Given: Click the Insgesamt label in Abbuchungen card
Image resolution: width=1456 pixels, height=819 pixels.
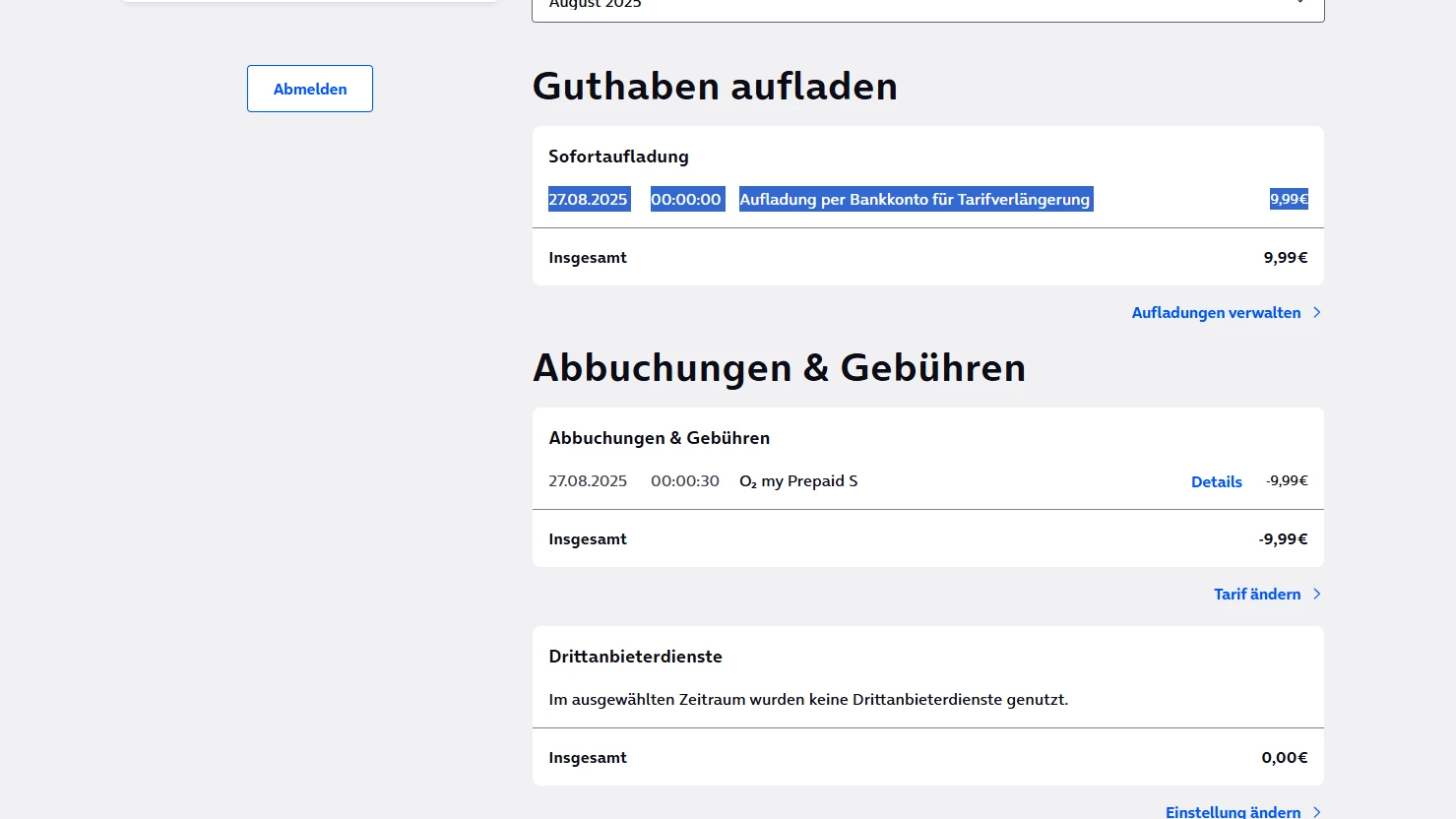Looking at the screenshot, I should click(x=588, y=539).
